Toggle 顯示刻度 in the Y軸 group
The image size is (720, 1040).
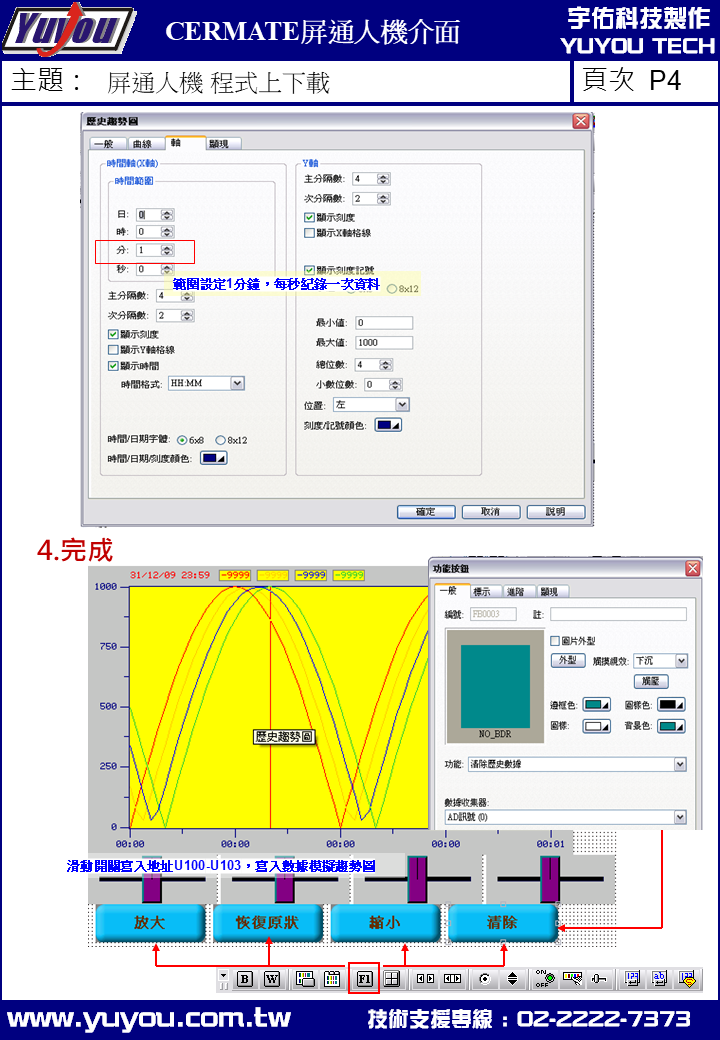tap(309, 218)
